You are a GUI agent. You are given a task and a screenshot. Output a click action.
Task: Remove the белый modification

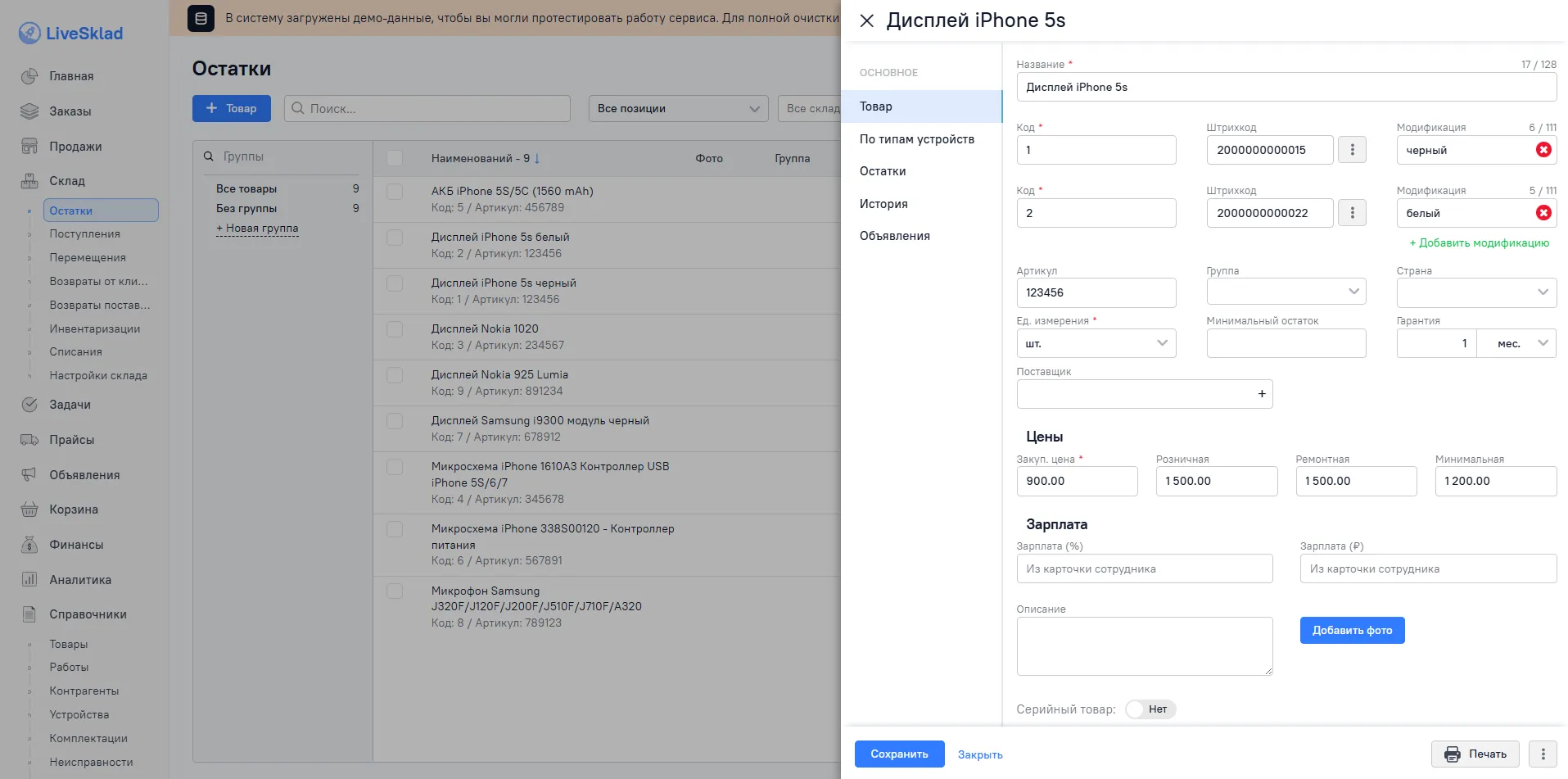click(x=1543, y=213)
